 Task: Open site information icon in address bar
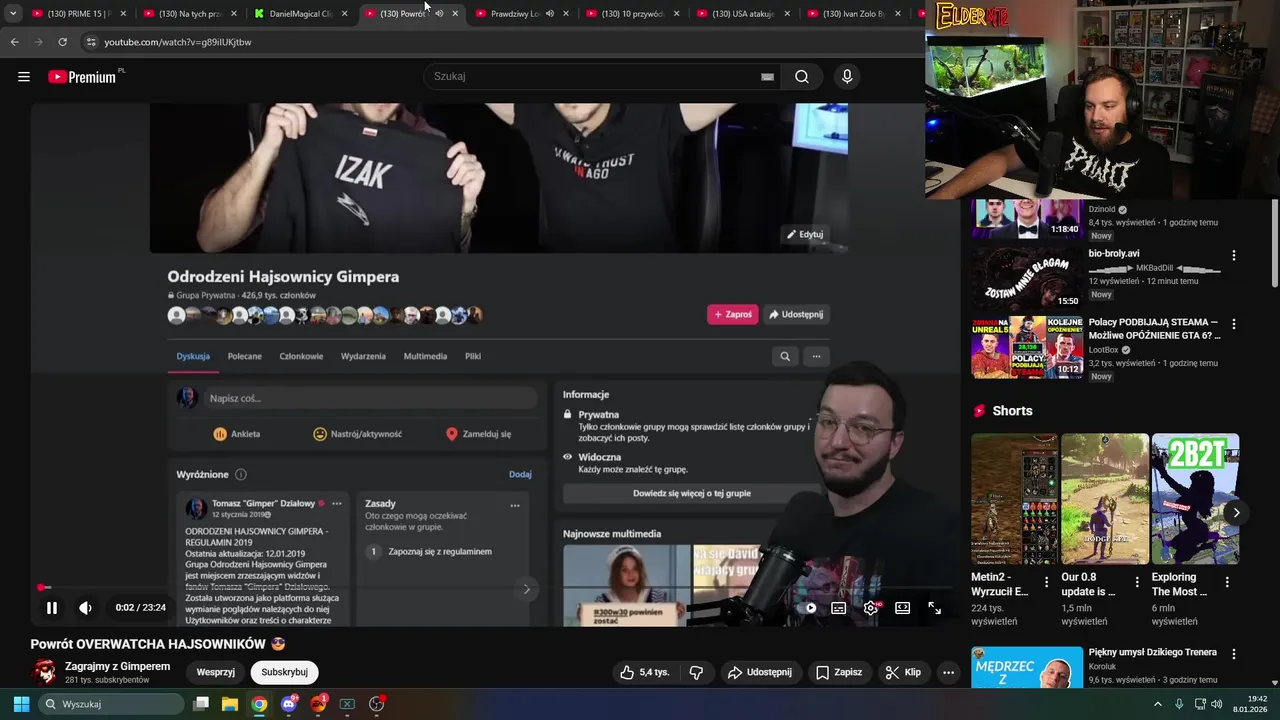(91, 42)
